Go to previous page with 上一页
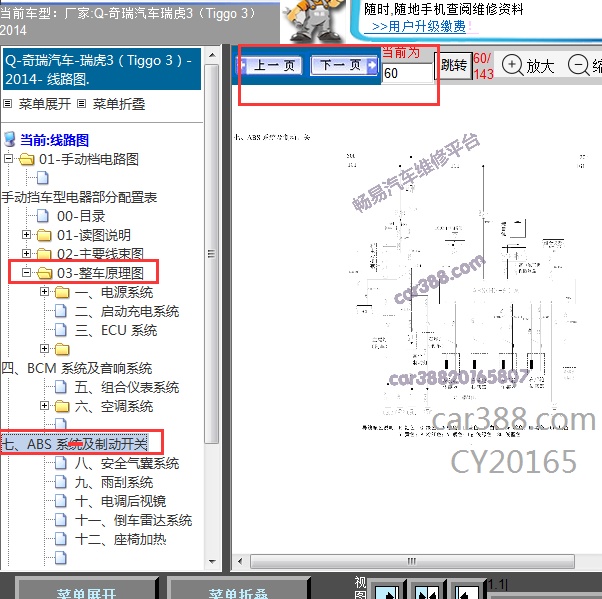 click(x=269, y=65)
